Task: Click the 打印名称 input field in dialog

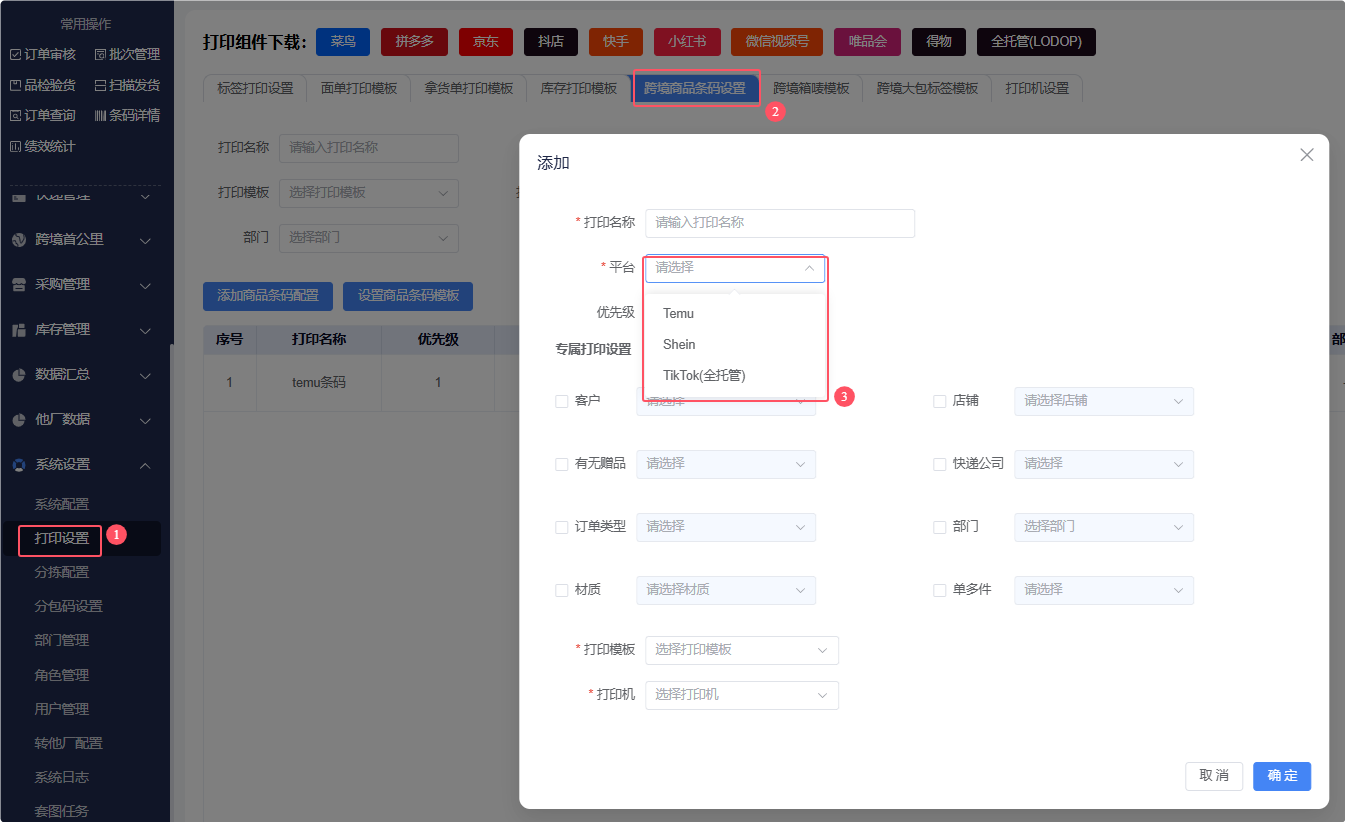Action: (779, 223)
